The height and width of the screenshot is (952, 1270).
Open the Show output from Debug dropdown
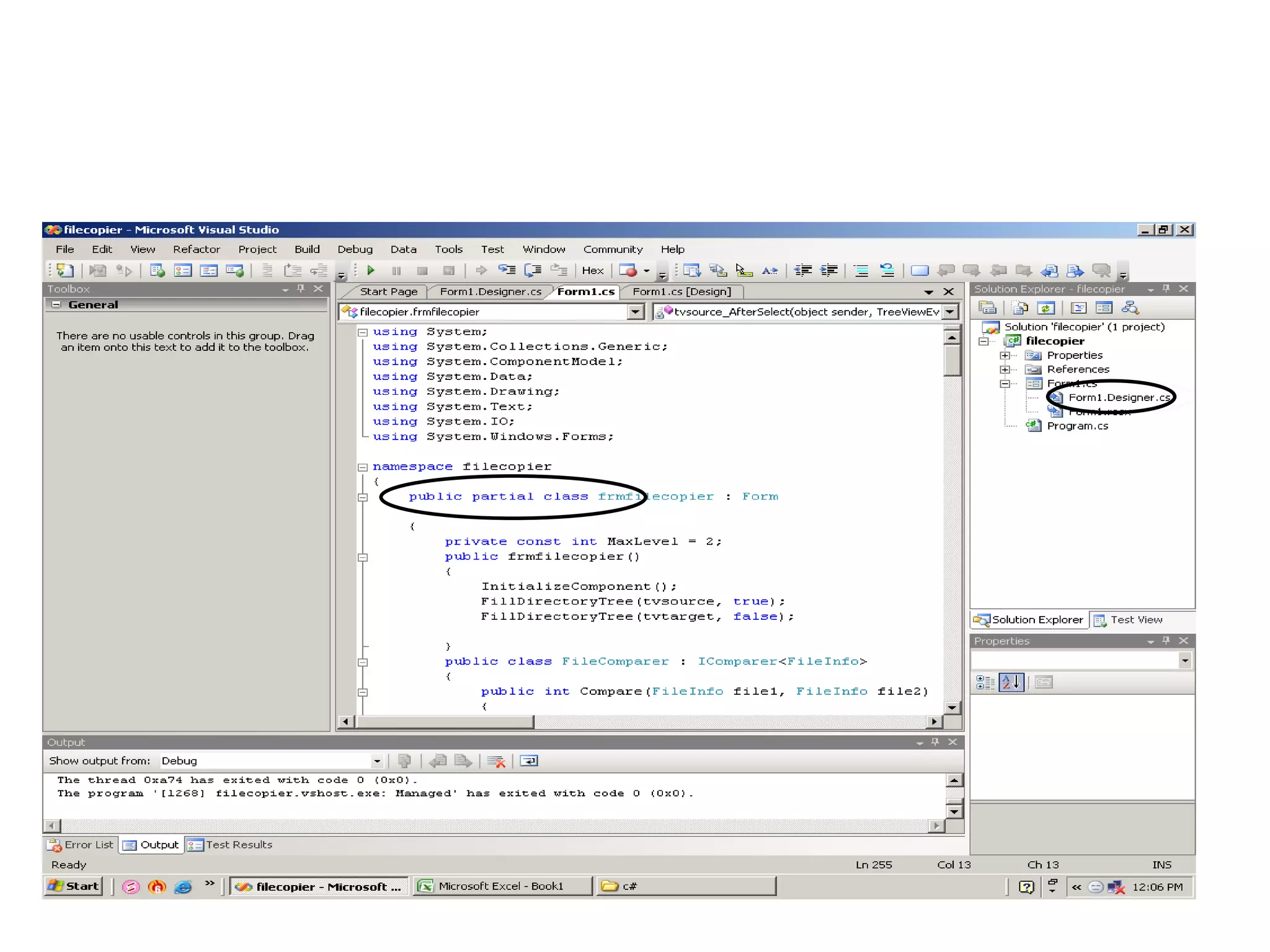click(x=376, y=761)
